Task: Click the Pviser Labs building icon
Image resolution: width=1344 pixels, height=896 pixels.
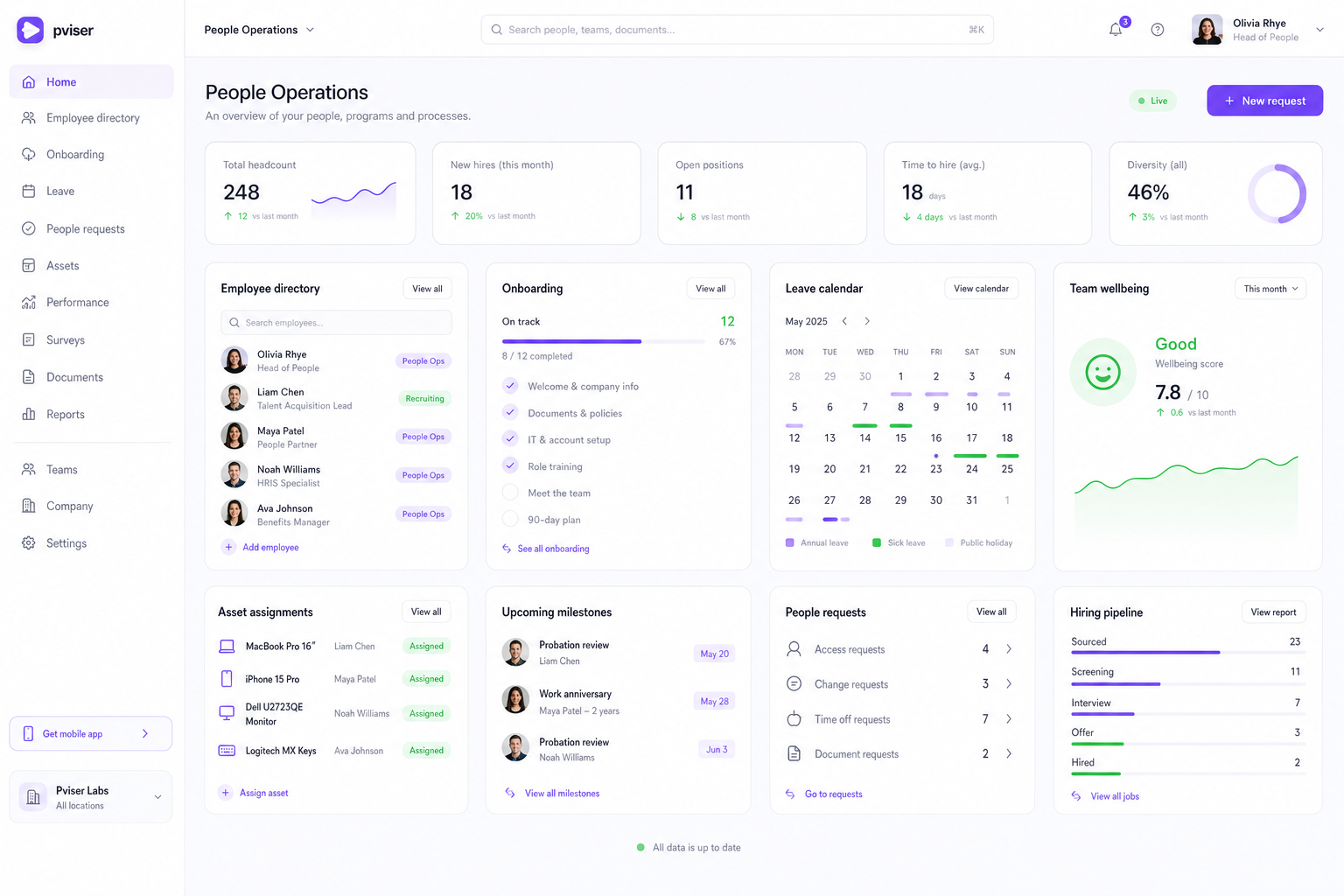Action: [x=33, y=797]
